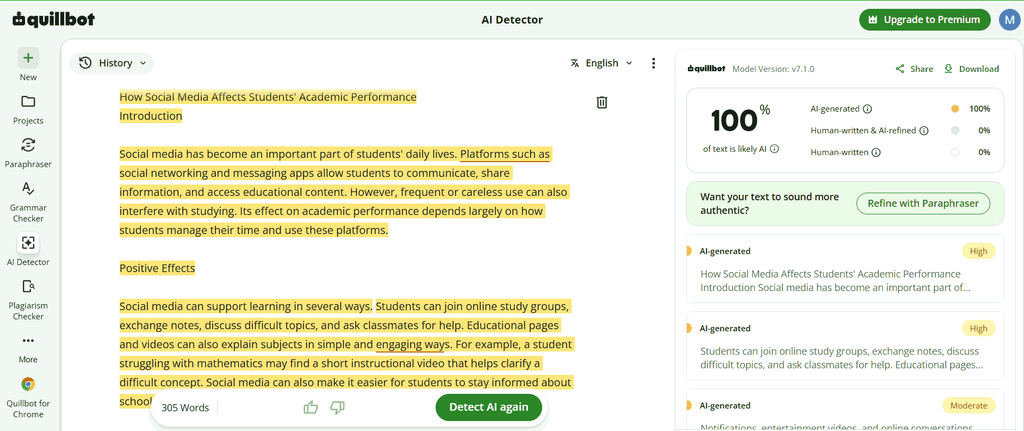The width and height of the screenshot is (1024, 431).
Task: Click the AI-generated orange legend dot
Action: pyautogui.click(x=955, y=109)
